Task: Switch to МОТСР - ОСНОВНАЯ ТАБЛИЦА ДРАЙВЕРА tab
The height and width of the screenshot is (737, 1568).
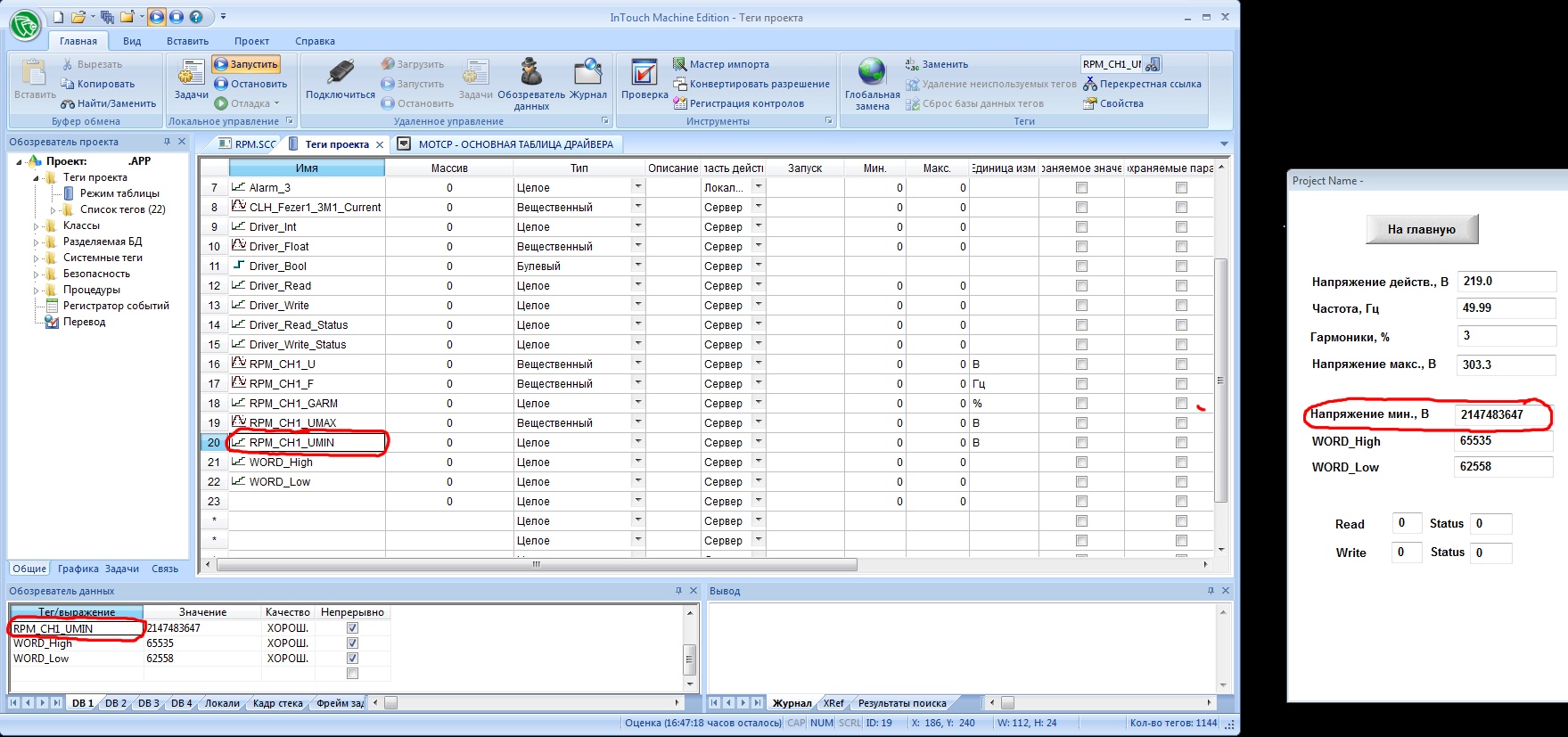Action: 514,144
